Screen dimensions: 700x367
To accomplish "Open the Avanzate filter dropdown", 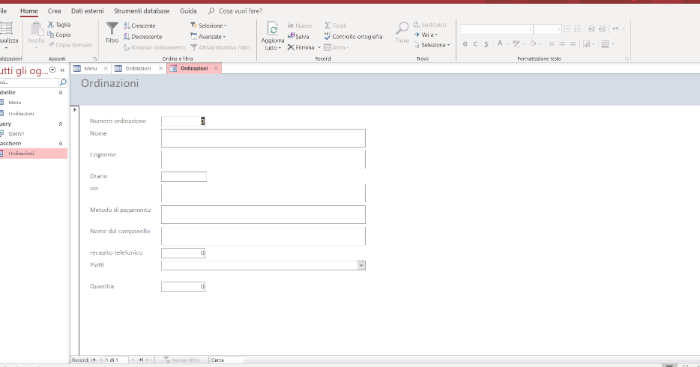I will 208,36.
